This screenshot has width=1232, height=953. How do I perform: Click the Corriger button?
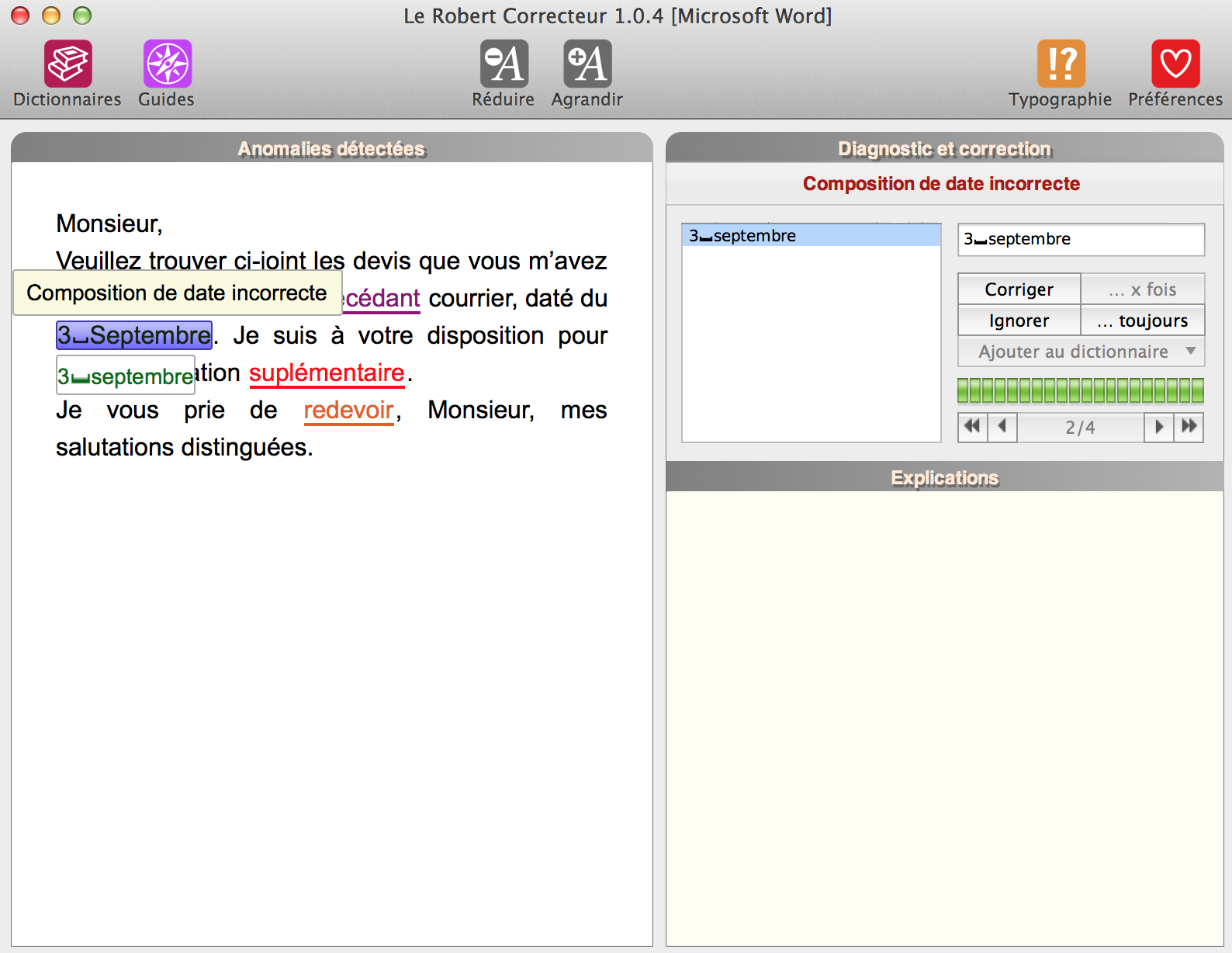1019,289
